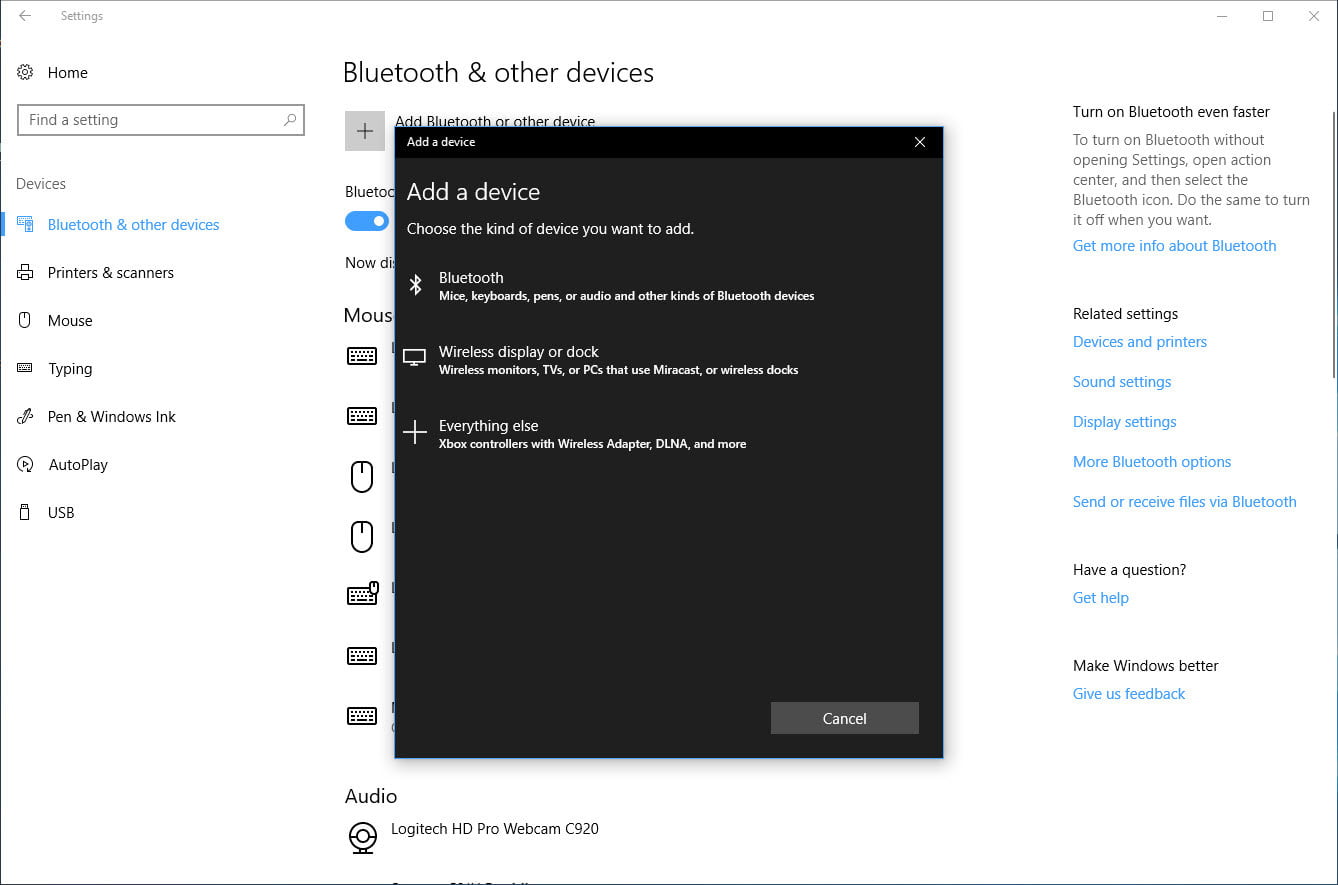Click the USB drive icon in sidebar
Image resolution: width=1338 pixels, height=885 pixels.
(x=24, y=512)
